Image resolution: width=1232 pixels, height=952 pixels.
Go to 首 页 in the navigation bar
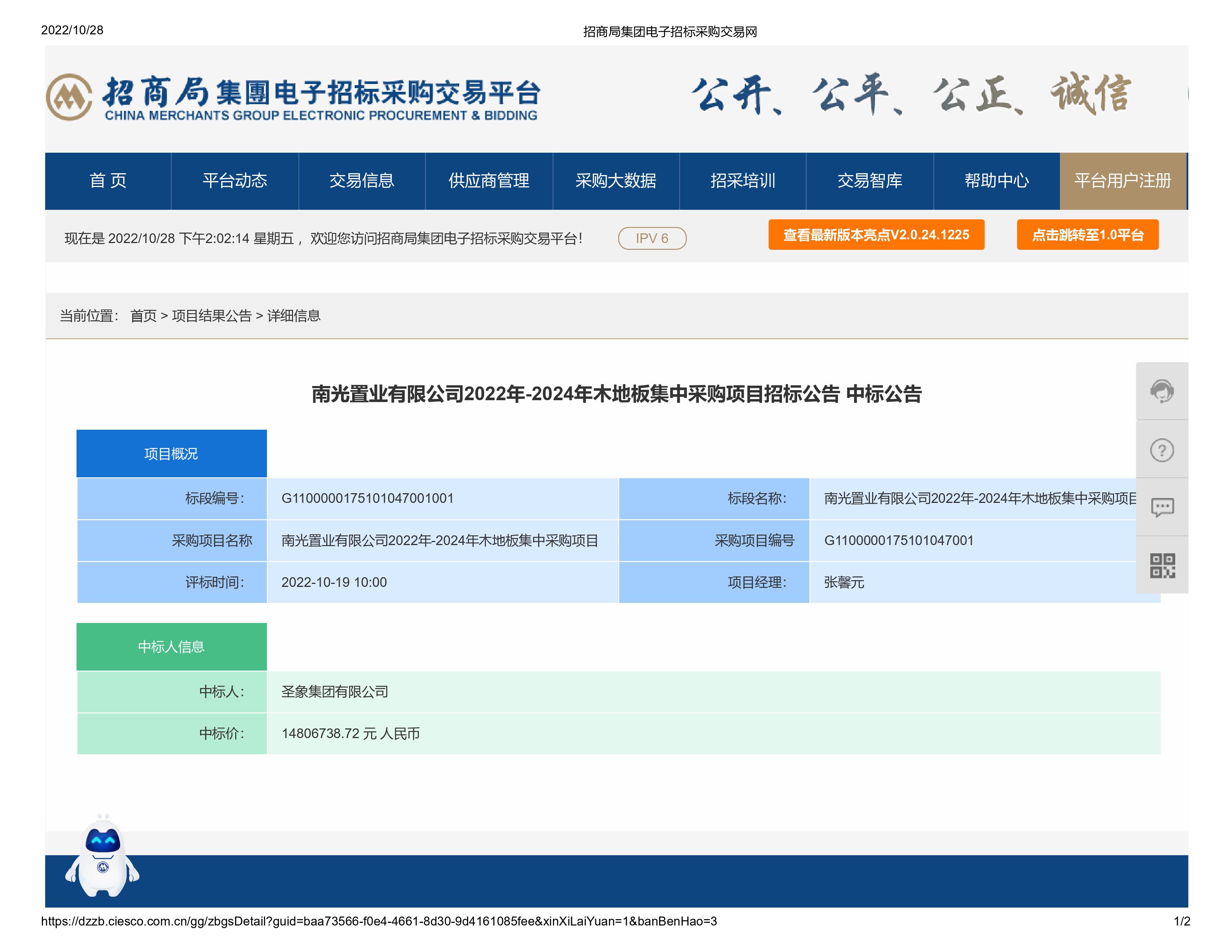[x=108, y=180]
